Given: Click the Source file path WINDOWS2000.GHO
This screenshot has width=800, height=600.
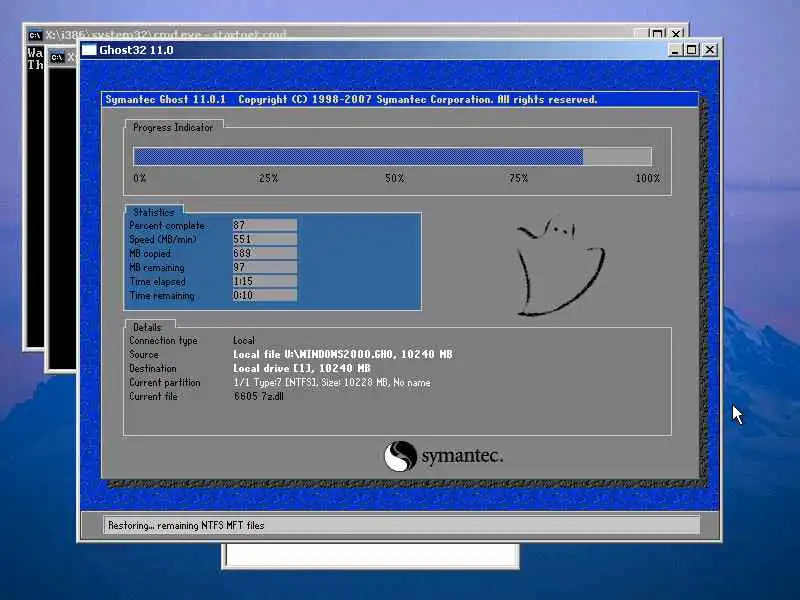Looking at the screenshot, I should (343, 354).
